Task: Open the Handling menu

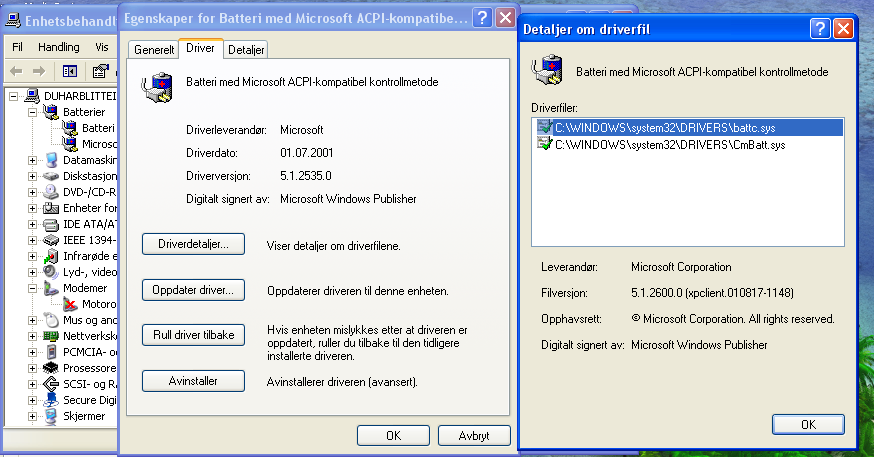Action: (59, 47)
